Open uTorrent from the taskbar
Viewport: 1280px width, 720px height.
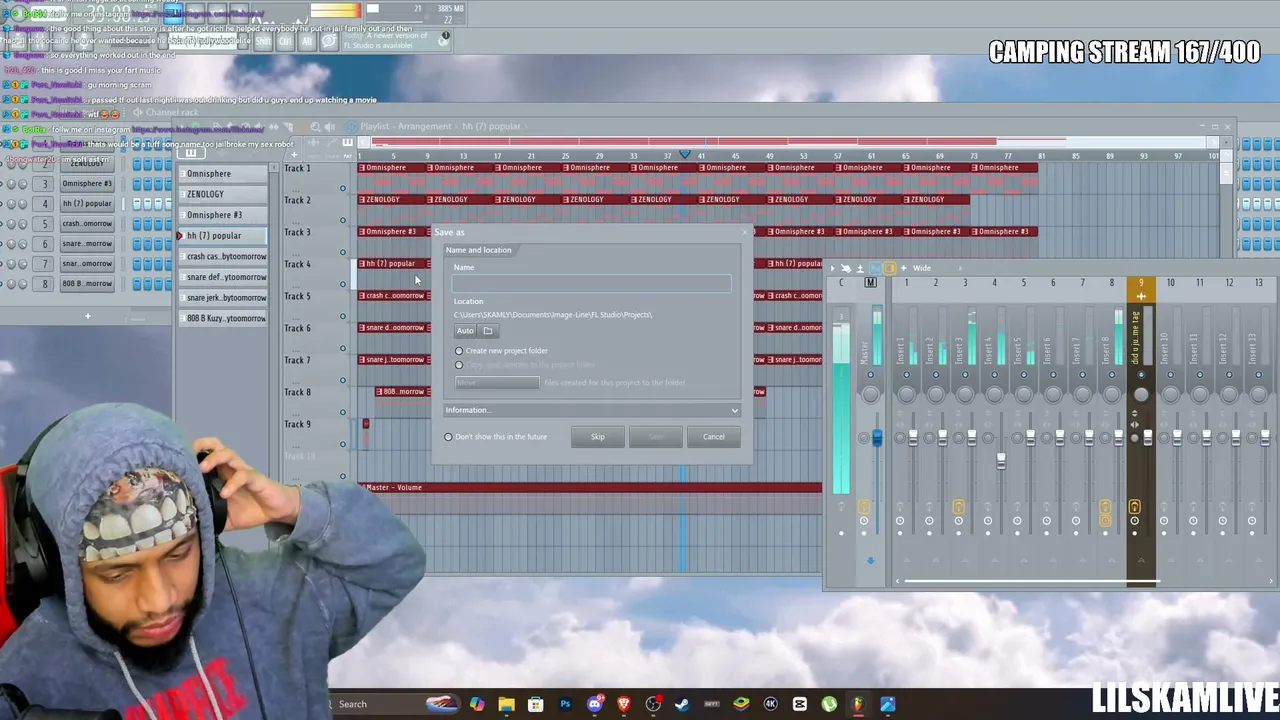[x=829, y=704]
